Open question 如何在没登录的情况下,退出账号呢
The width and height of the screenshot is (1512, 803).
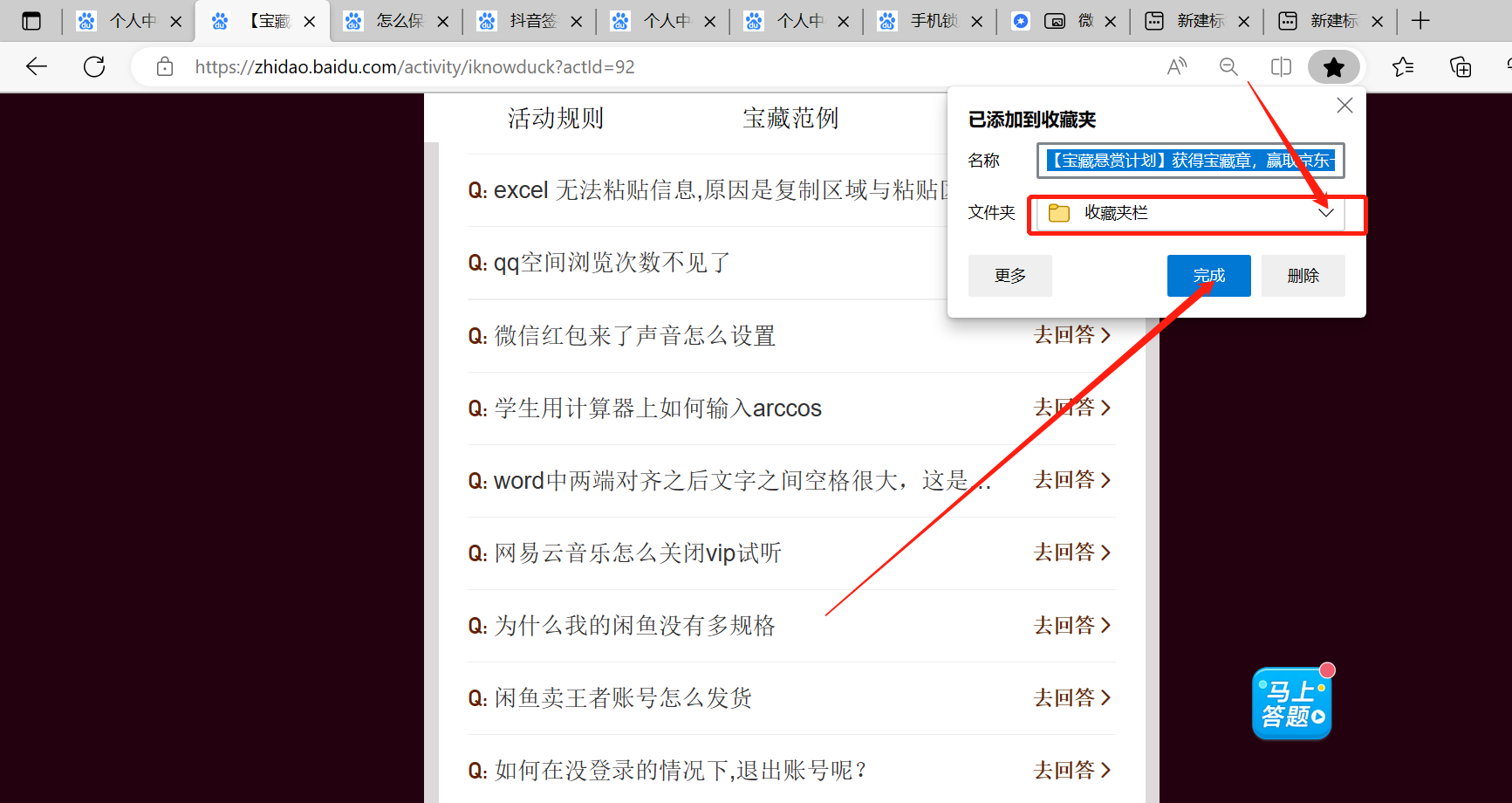pos(667,771)
